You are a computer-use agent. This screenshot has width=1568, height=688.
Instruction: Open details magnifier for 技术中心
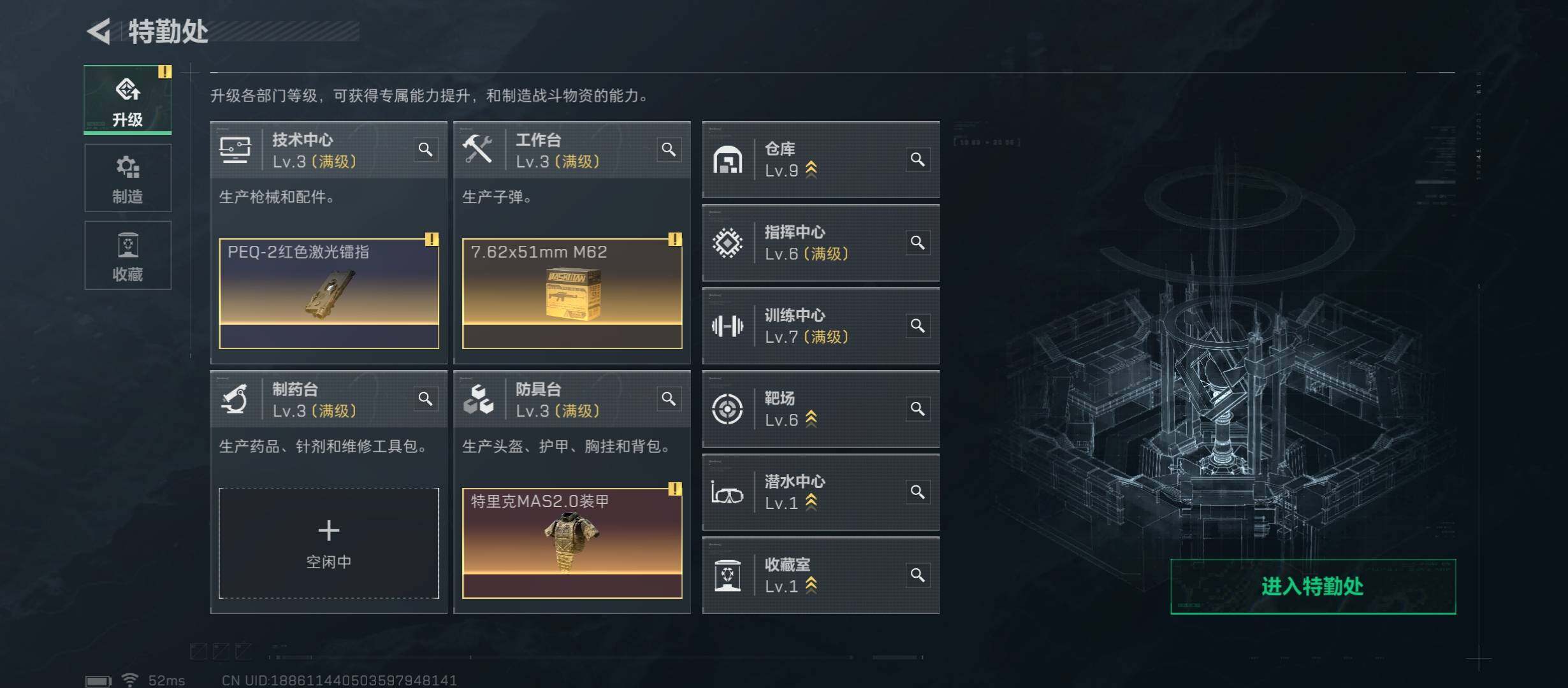tap(426, 150)
